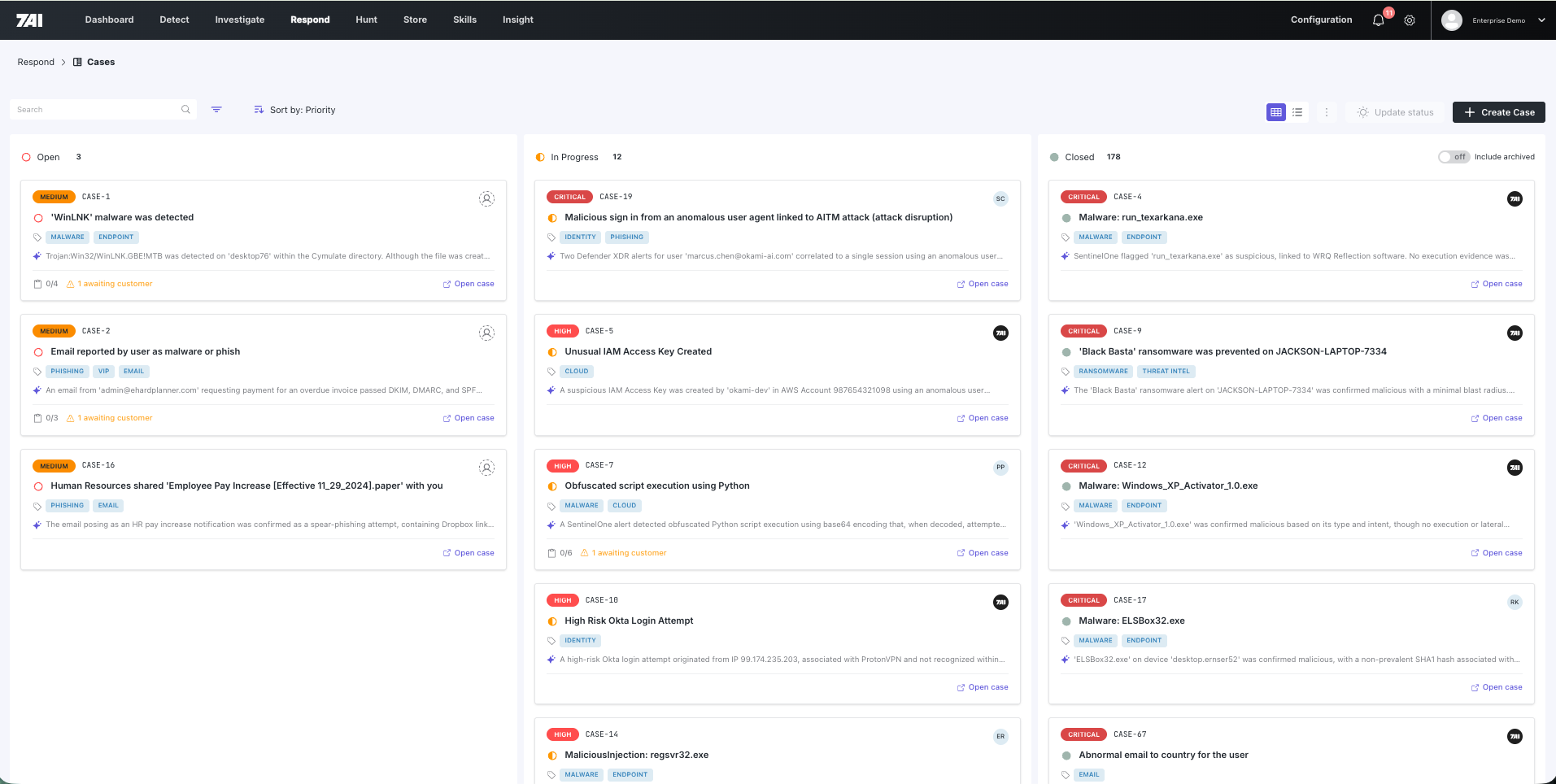Image resolution: width=1556 pixels, height=784 pixels.
Task: Open case link on CASE-12
Action: [x=1497, y=553]
